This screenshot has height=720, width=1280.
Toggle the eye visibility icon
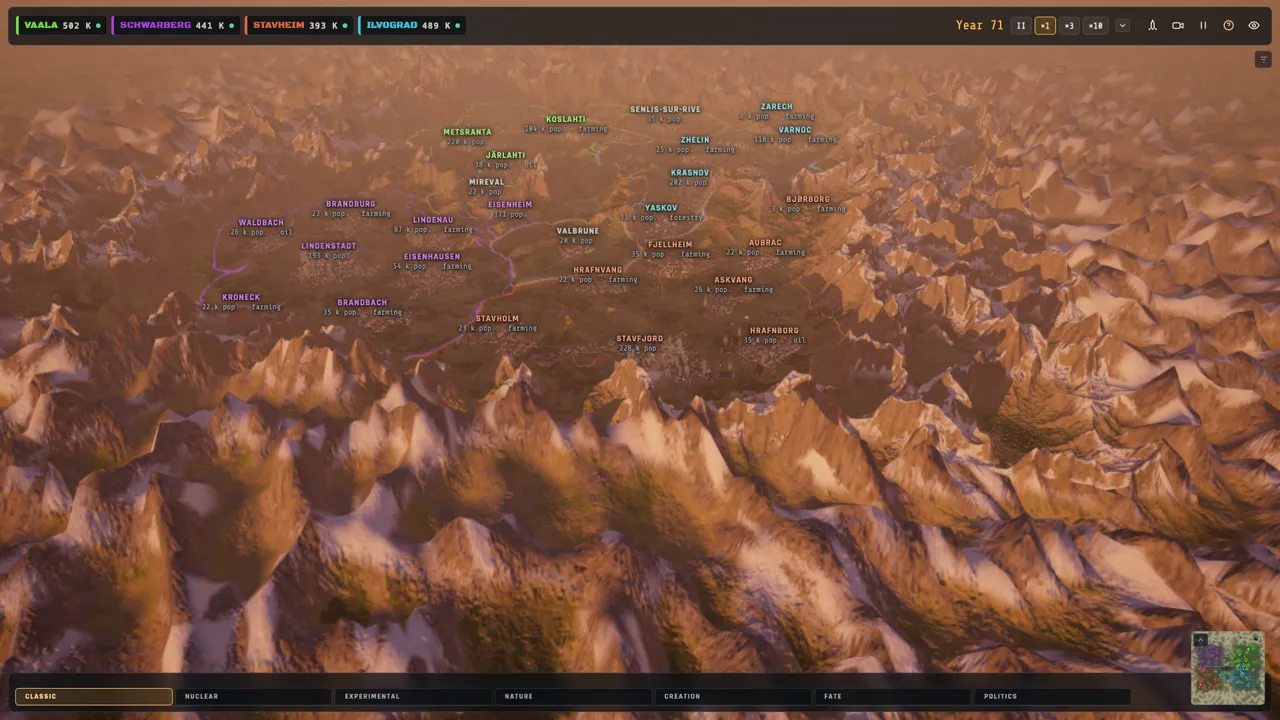coord(1254,26)
